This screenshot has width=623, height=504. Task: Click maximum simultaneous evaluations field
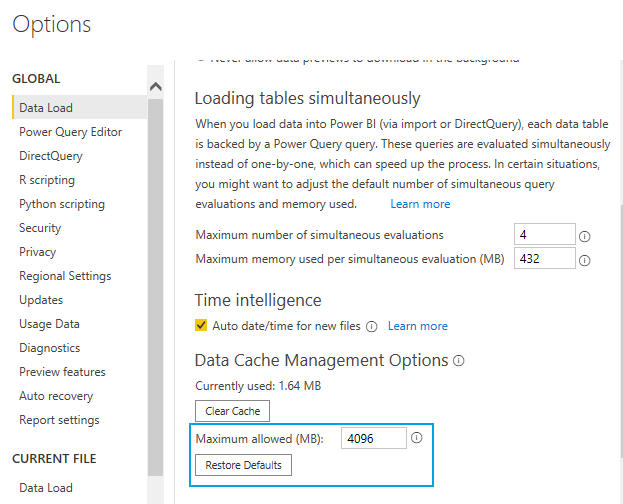[545, 235]
